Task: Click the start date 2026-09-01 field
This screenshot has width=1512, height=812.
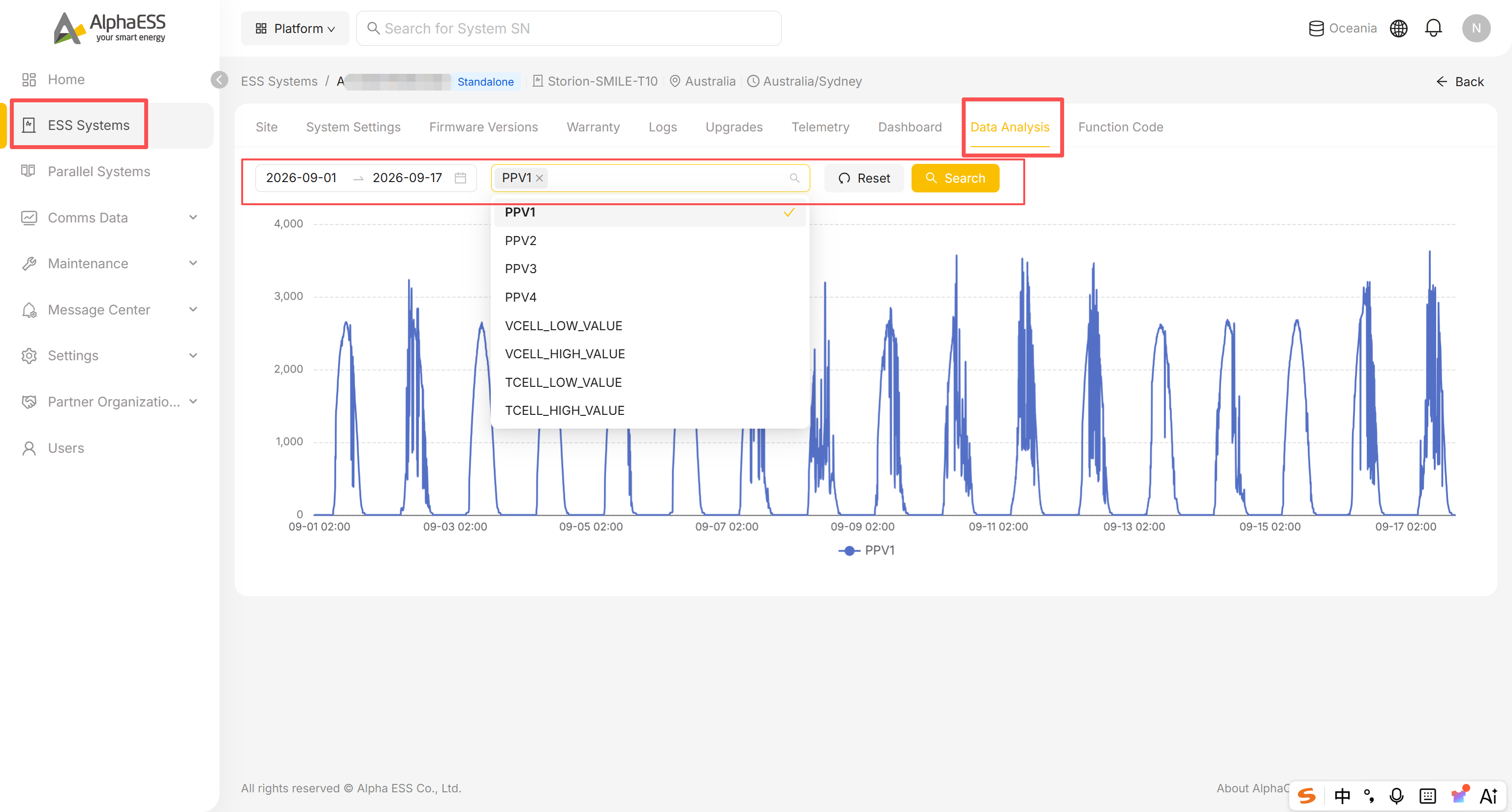Action: click(x=301, y=178)
